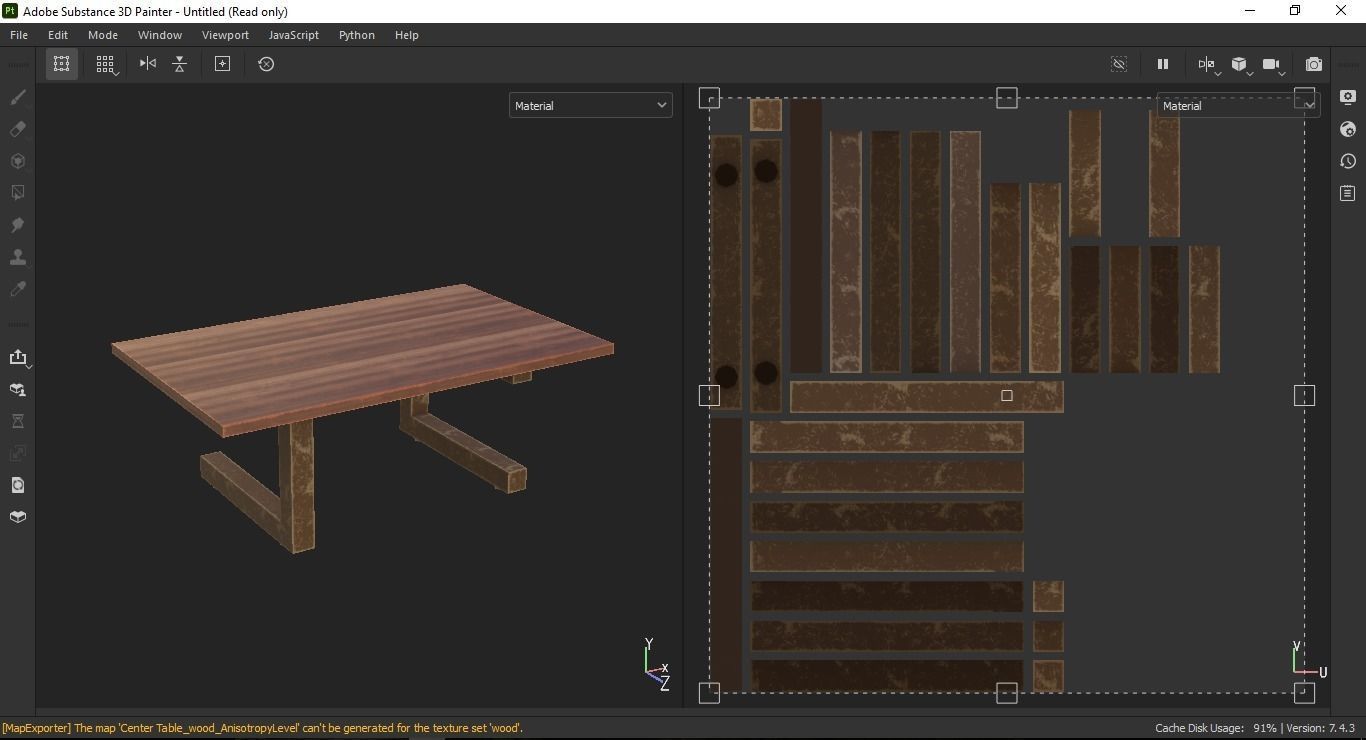Screen dimensions: 1366x740
Task: Open the Help menu
Action: pos(406,35)
